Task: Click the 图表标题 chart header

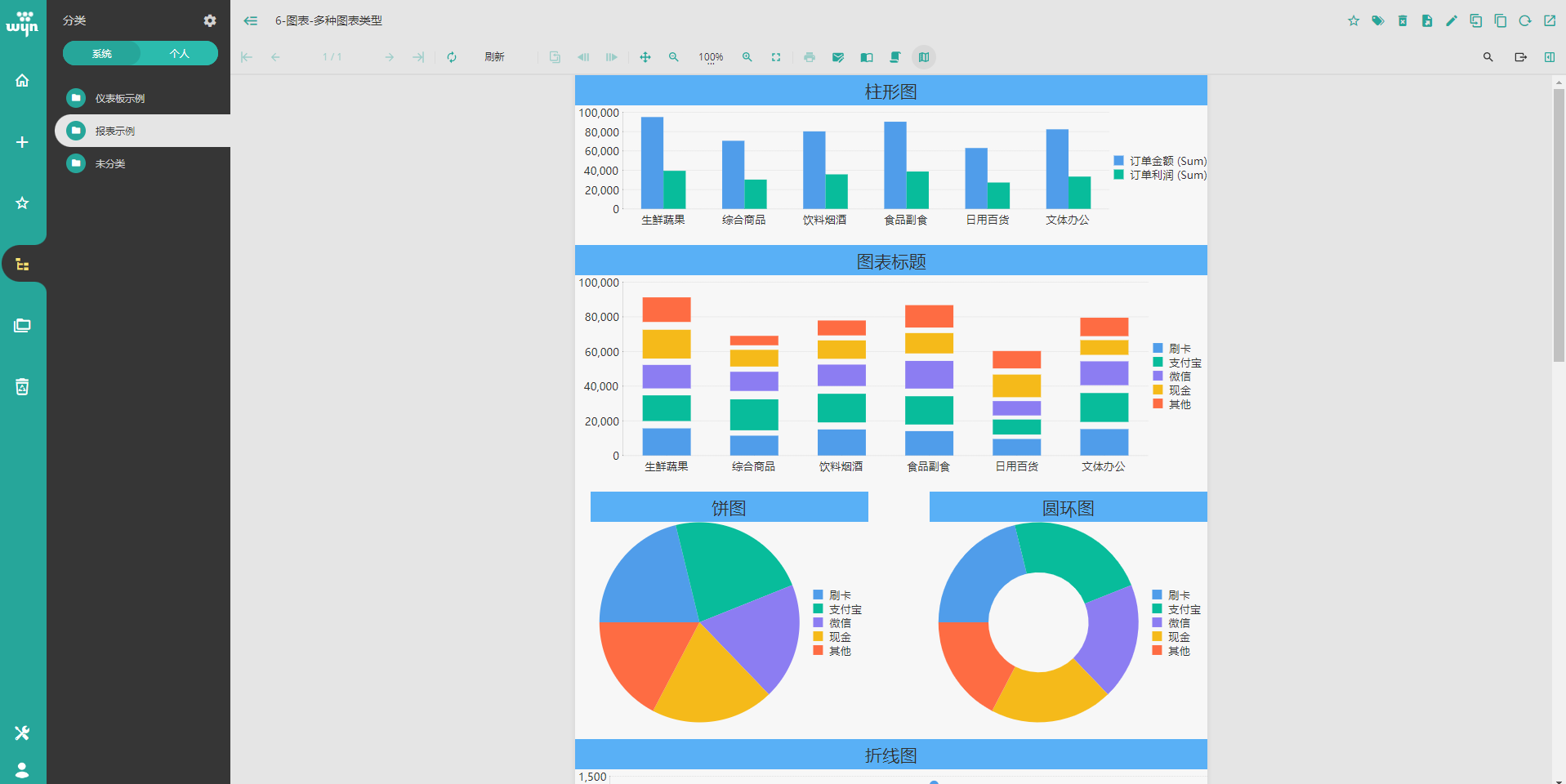Action: click(x=891, y=261)
